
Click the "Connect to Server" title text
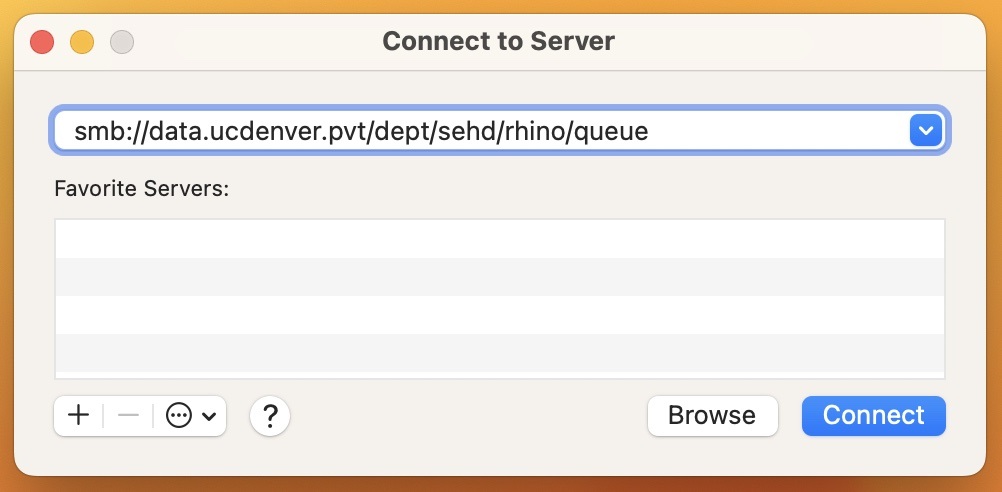tap(498, 42)
